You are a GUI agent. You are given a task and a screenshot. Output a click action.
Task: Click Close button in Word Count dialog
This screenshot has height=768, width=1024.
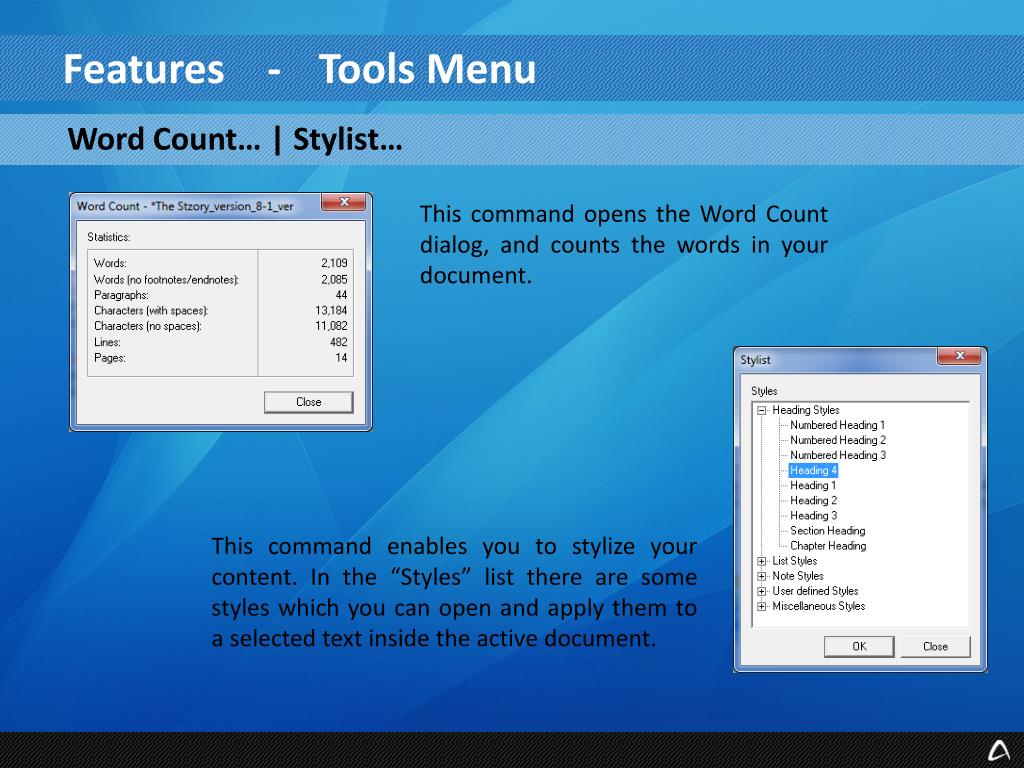coord(308,402)
